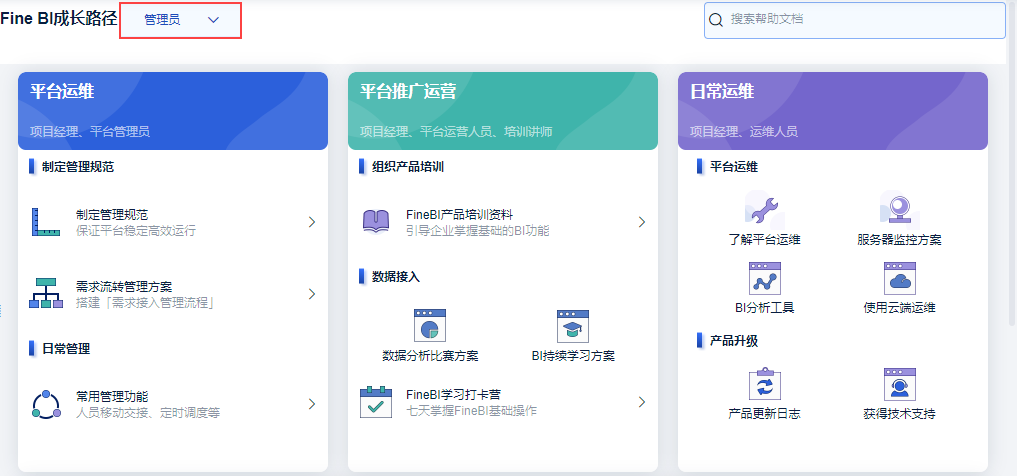The image size is (1017, 476).
Task: Open the 获得技术支持 headset icon
Action: coord(899,385)
